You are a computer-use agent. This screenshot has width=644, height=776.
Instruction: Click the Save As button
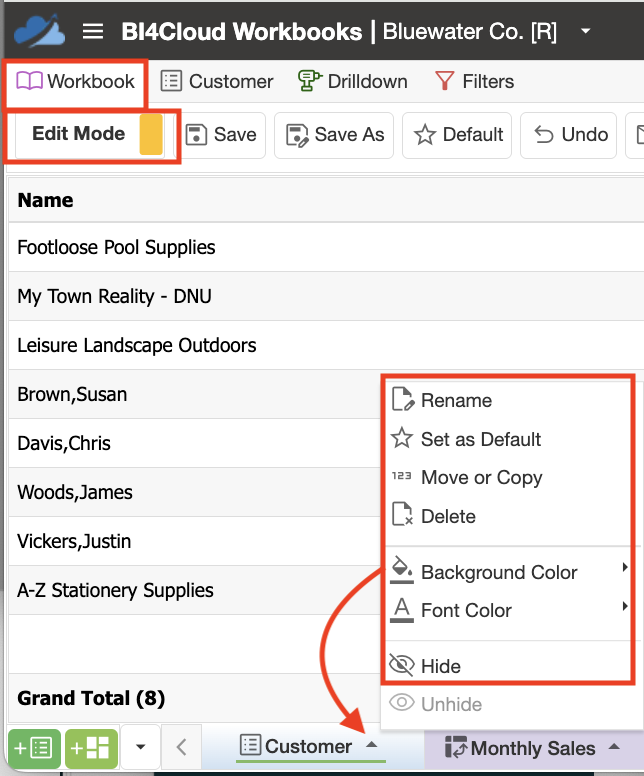334,135
